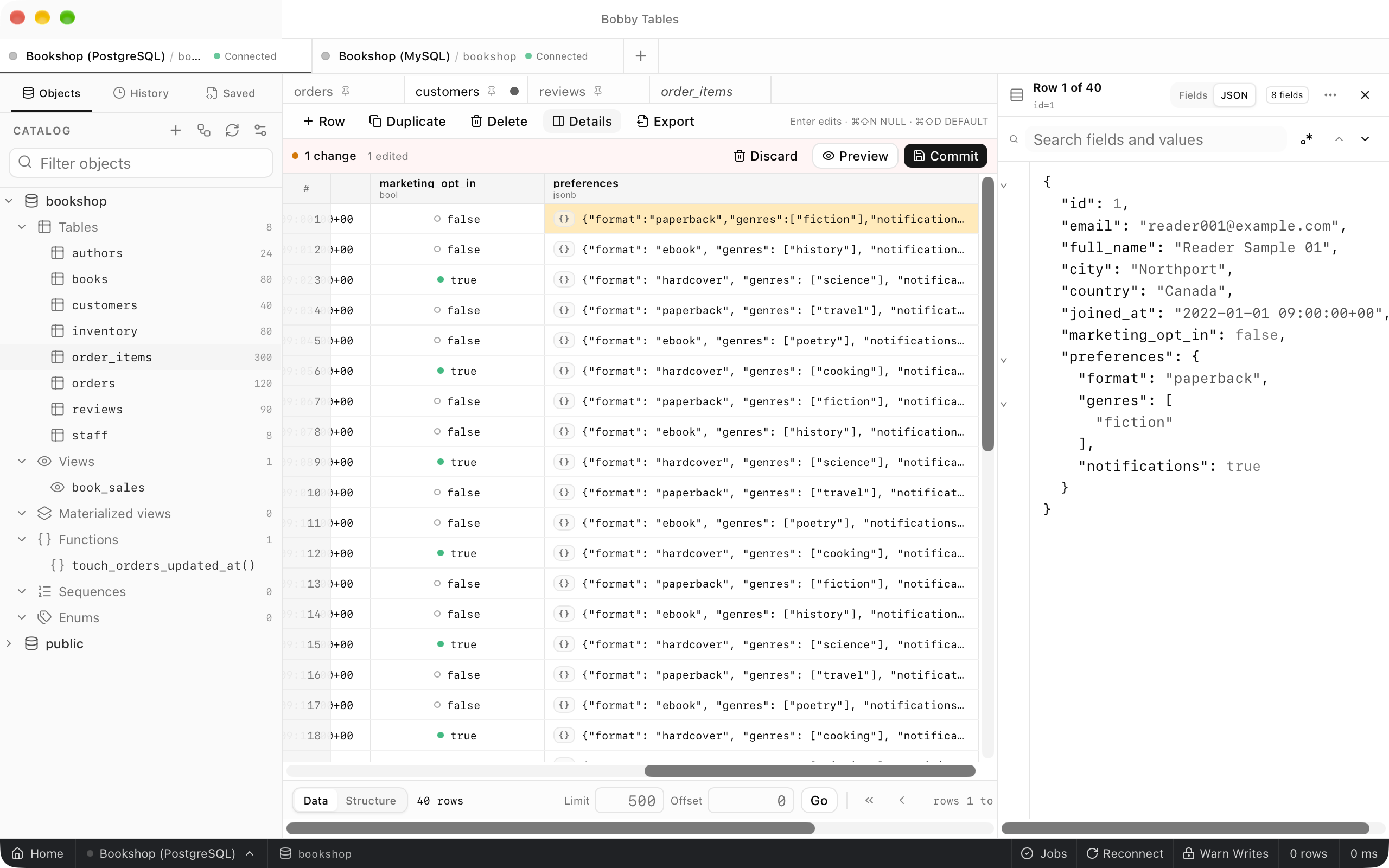Switch details panel to JSON view

[x=1234, y=95]
